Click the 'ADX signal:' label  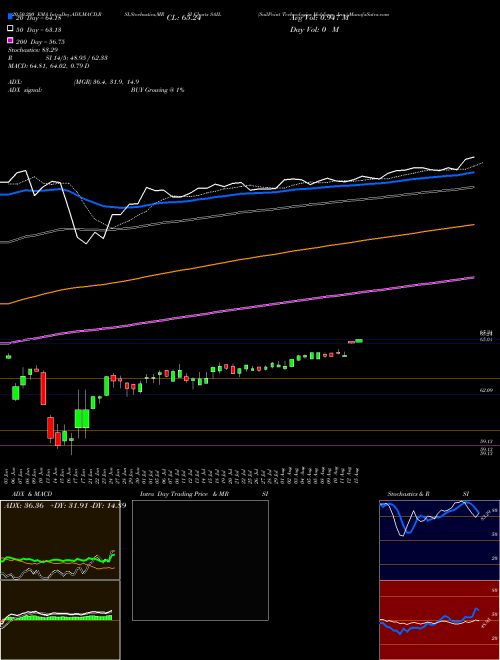click(x=25, y=90)
